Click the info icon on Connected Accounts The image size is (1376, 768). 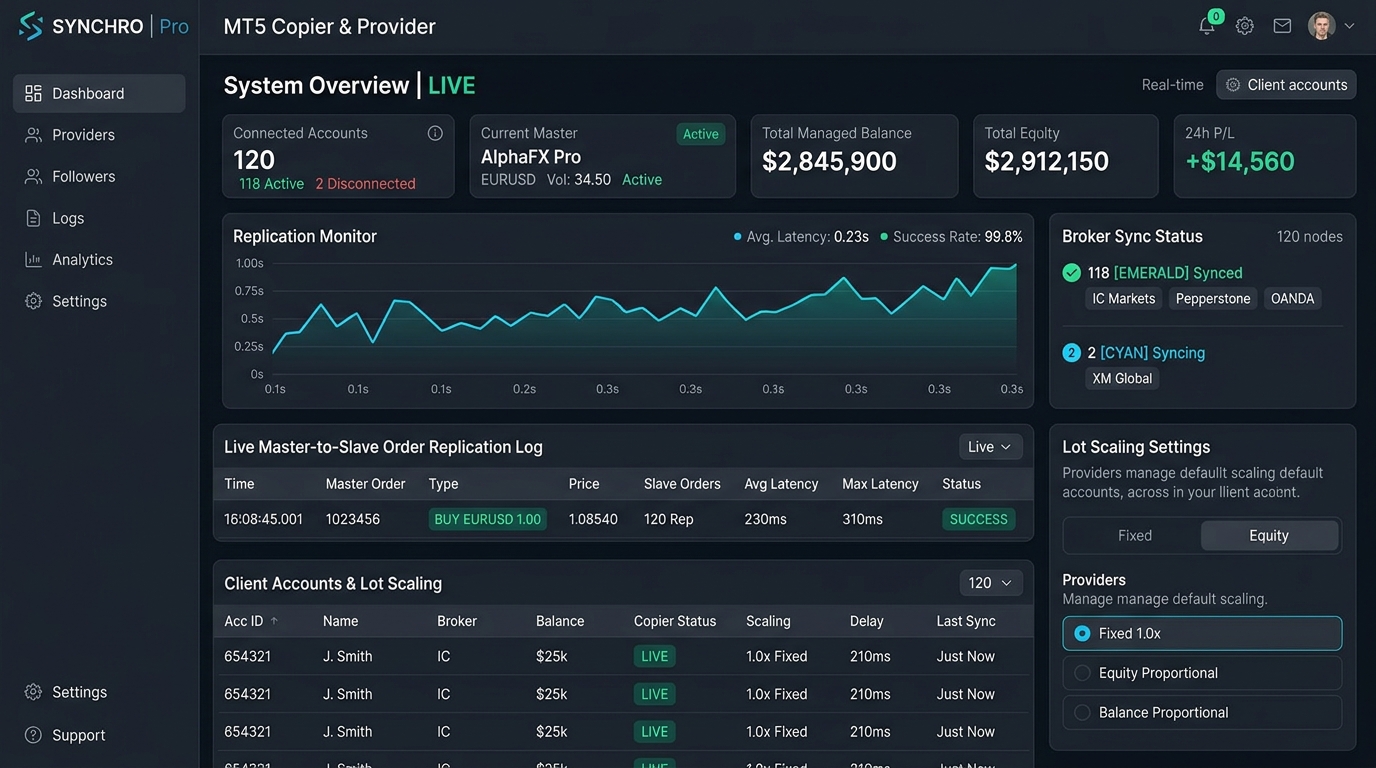[x=435, y=133]
